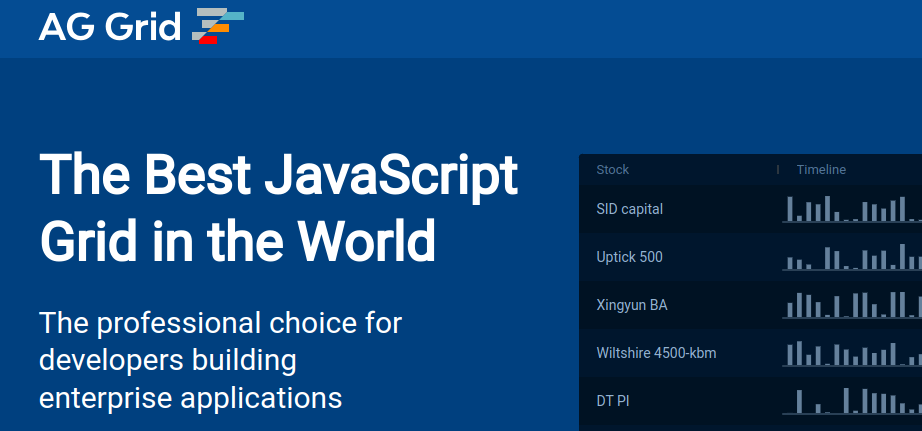Select the Wiltshire 4500-kbm row
This screenshot has height=431, width=922.
750,353
